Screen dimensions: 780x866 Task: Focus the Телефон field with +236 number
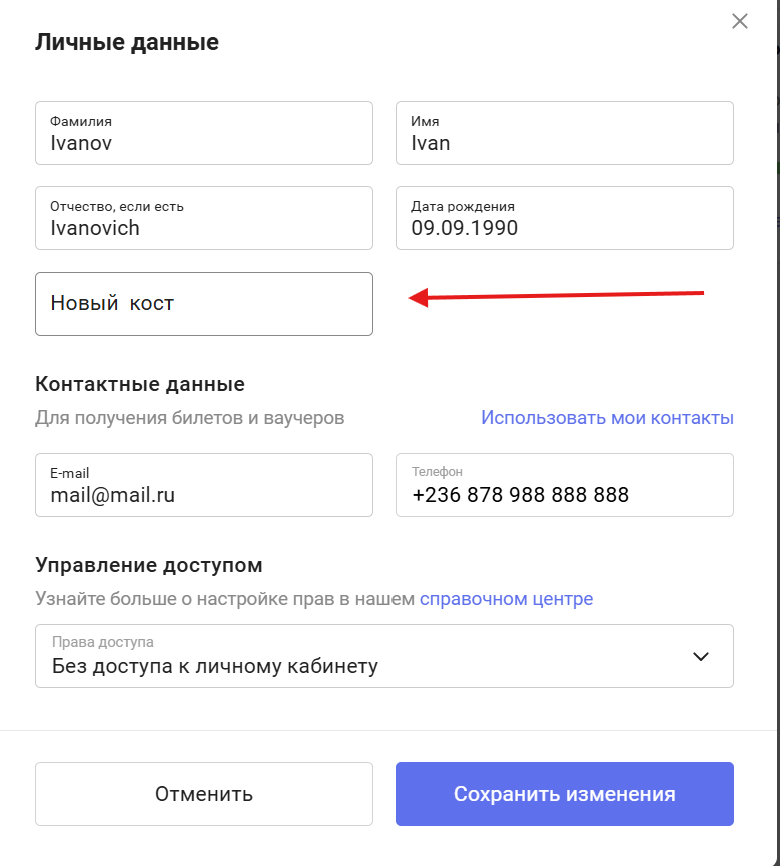click(565, 485)
